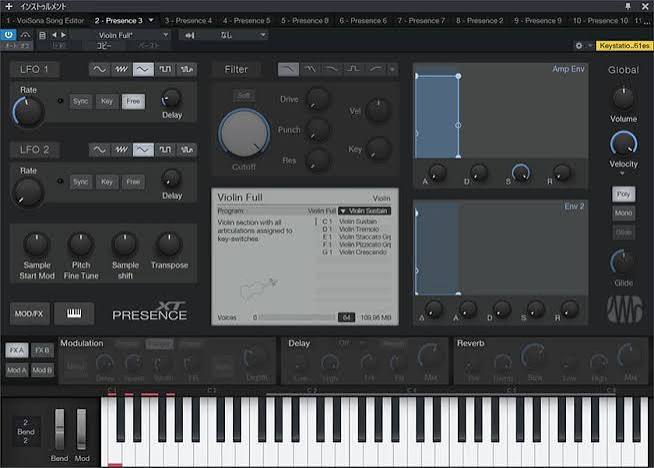Select LFO 1 square waveform
Image resolution: width=654 pixels, height=468 pixels.
(x=165, y=69)
